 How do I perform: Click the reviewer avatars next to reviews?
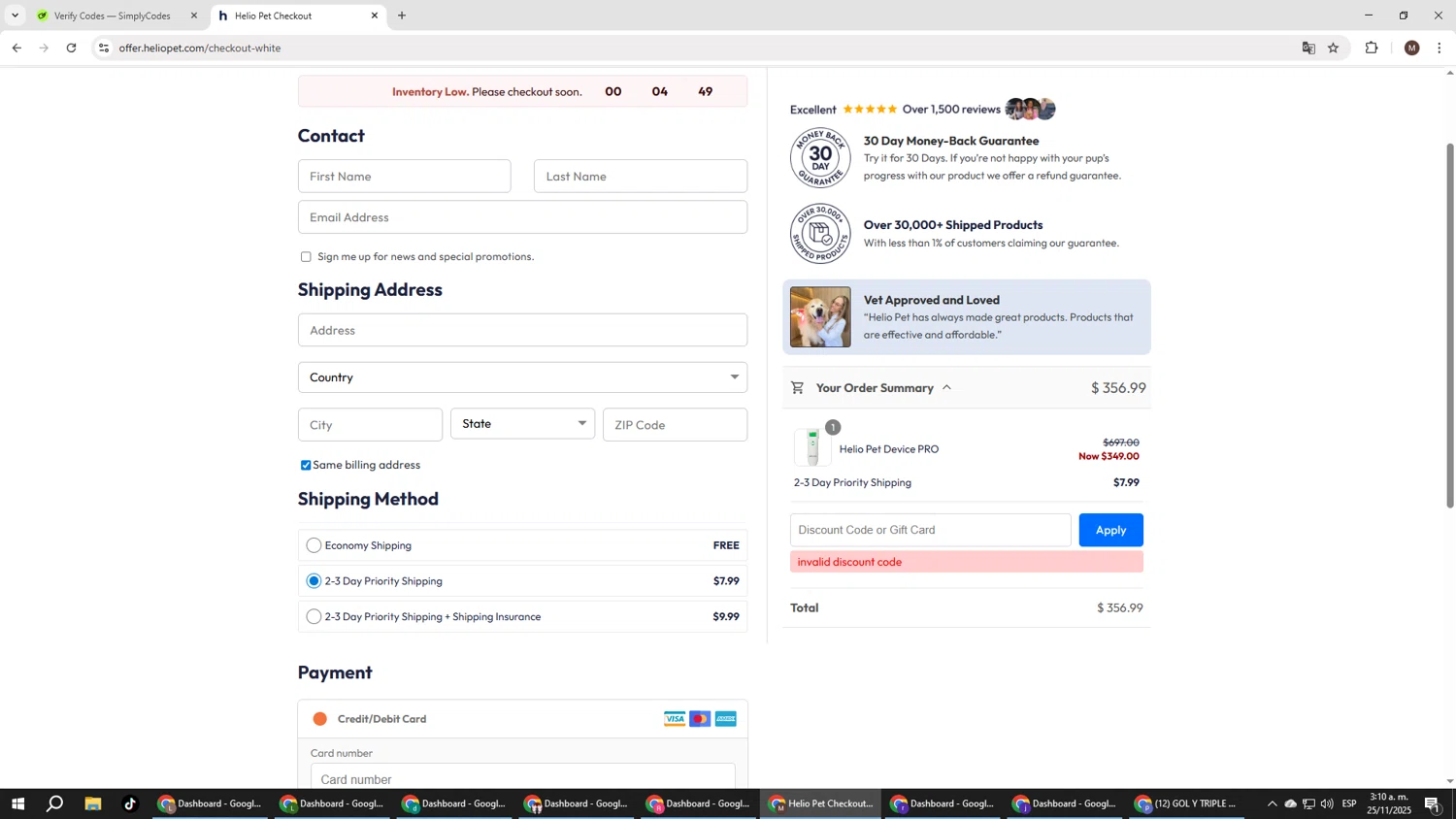coord(1030,110)
